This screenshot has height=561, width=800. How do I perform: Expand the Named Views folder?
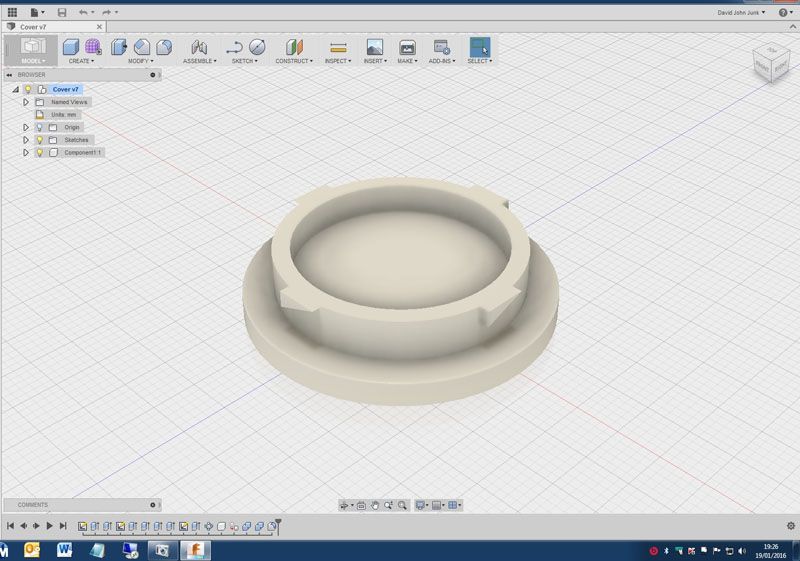26,102
